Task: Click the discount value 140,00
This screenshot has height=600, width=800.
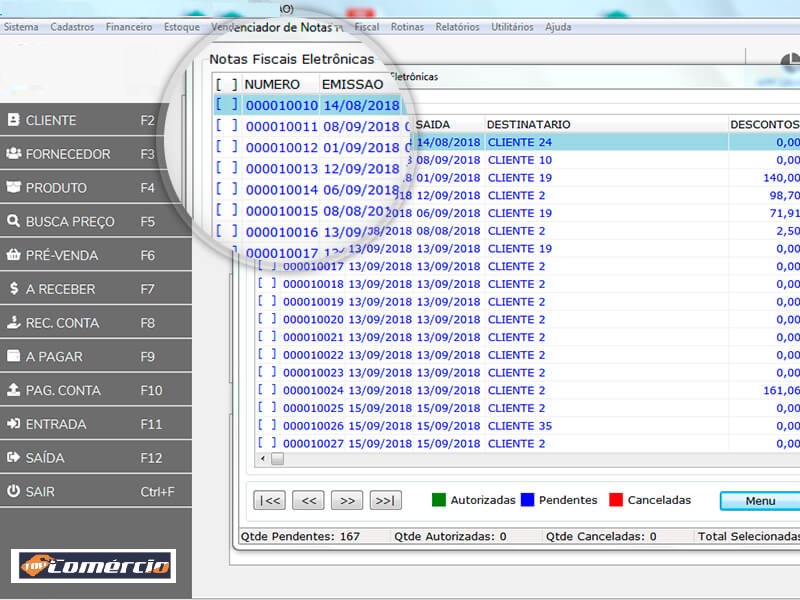Action: coord(781,178)
